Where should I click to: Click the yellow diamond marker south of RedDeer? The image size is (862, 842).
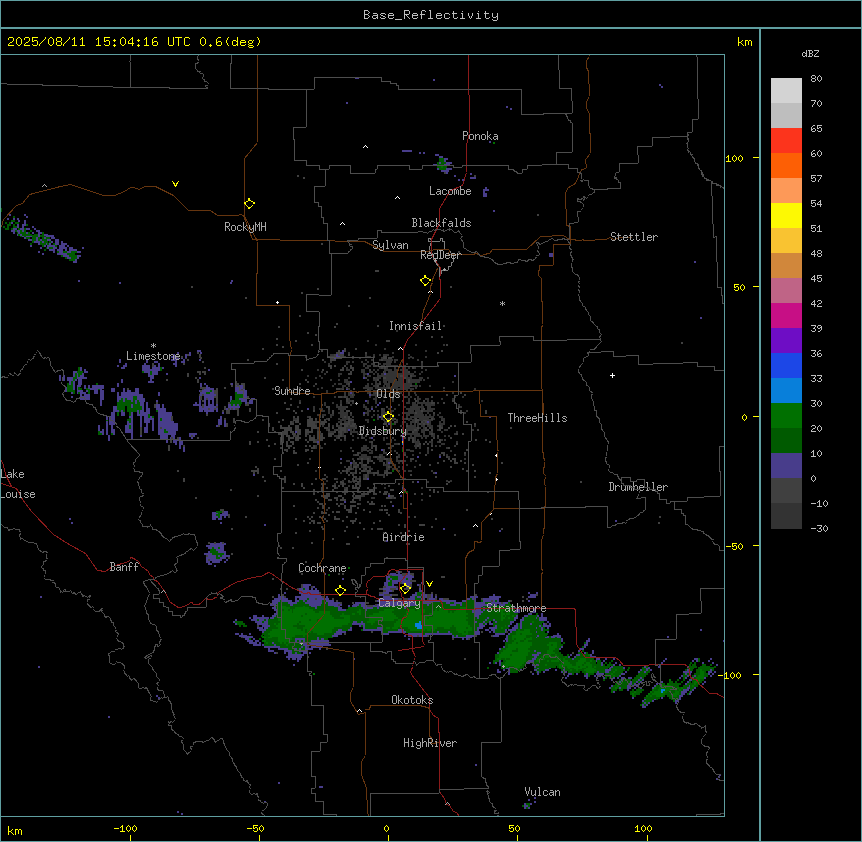click(x=425, y=280)
